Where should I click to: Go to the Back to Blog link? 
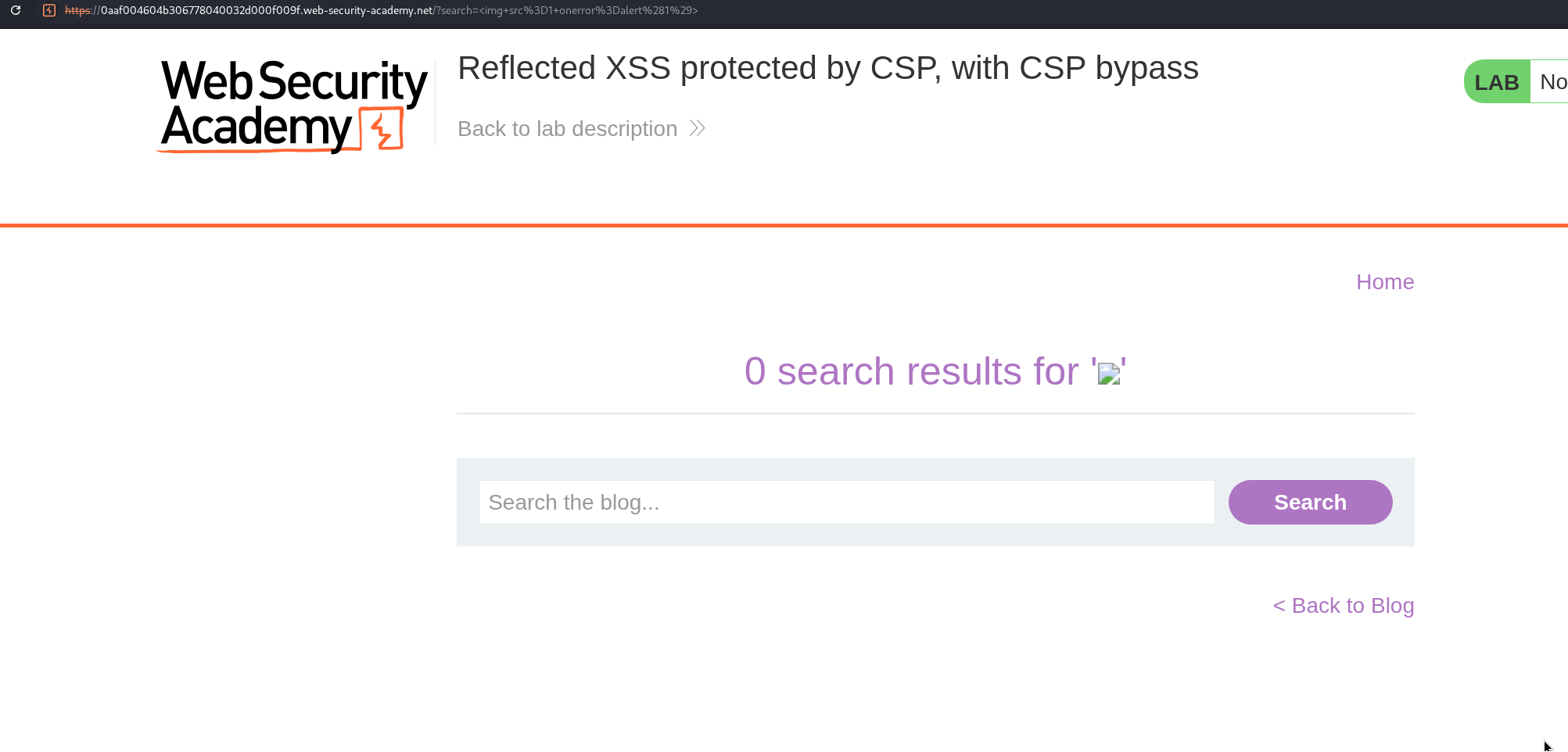tap(1344, 606)
